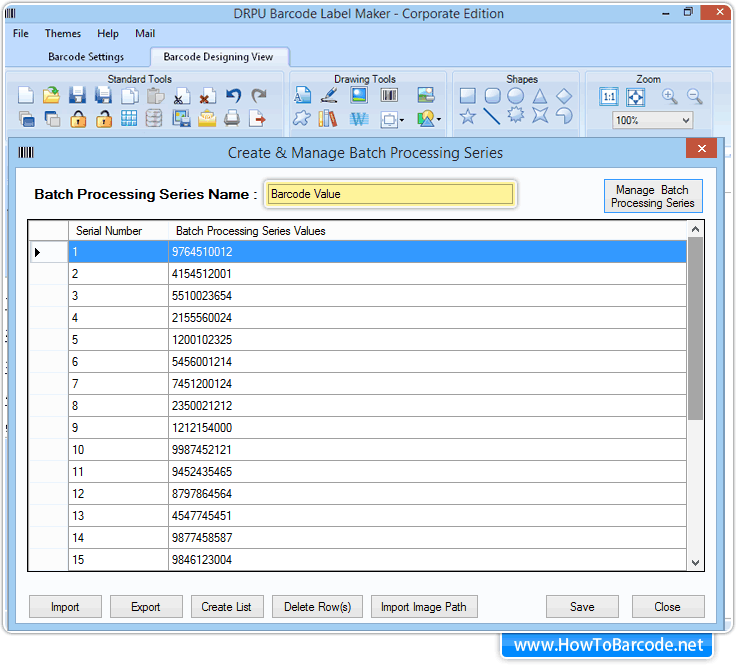This screenshot has height=665, width=736.
Task: Click the Save floppy disk icon
Action: [x=77, y=95]
